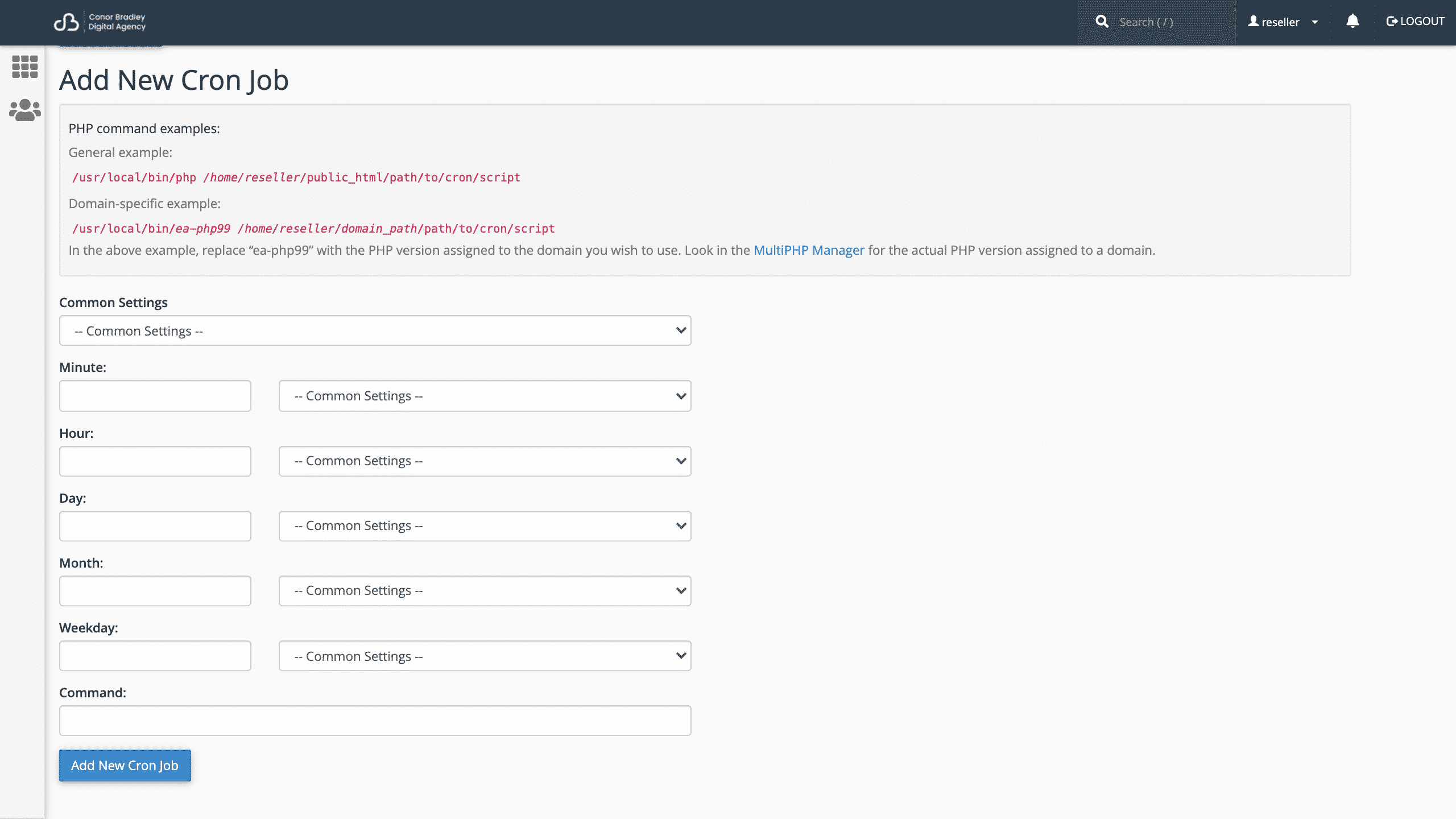This screenshot has width=1456, height=819.
Task: Click the Hour input field
Action: point(155,461)
